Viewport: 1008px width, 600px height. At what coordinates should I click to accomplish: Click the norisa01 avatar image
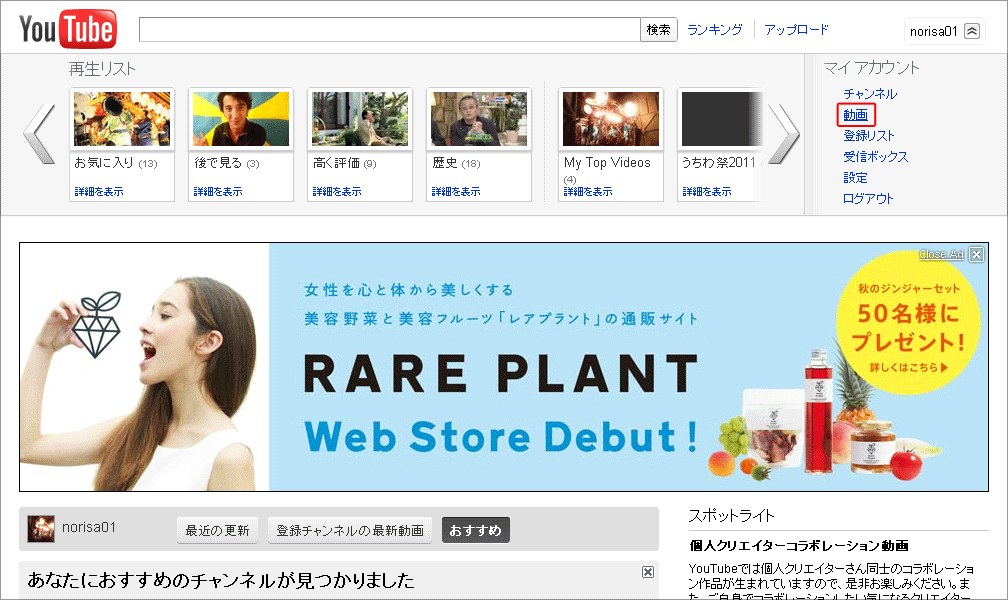pyautogui.click(x=41, y=529)
